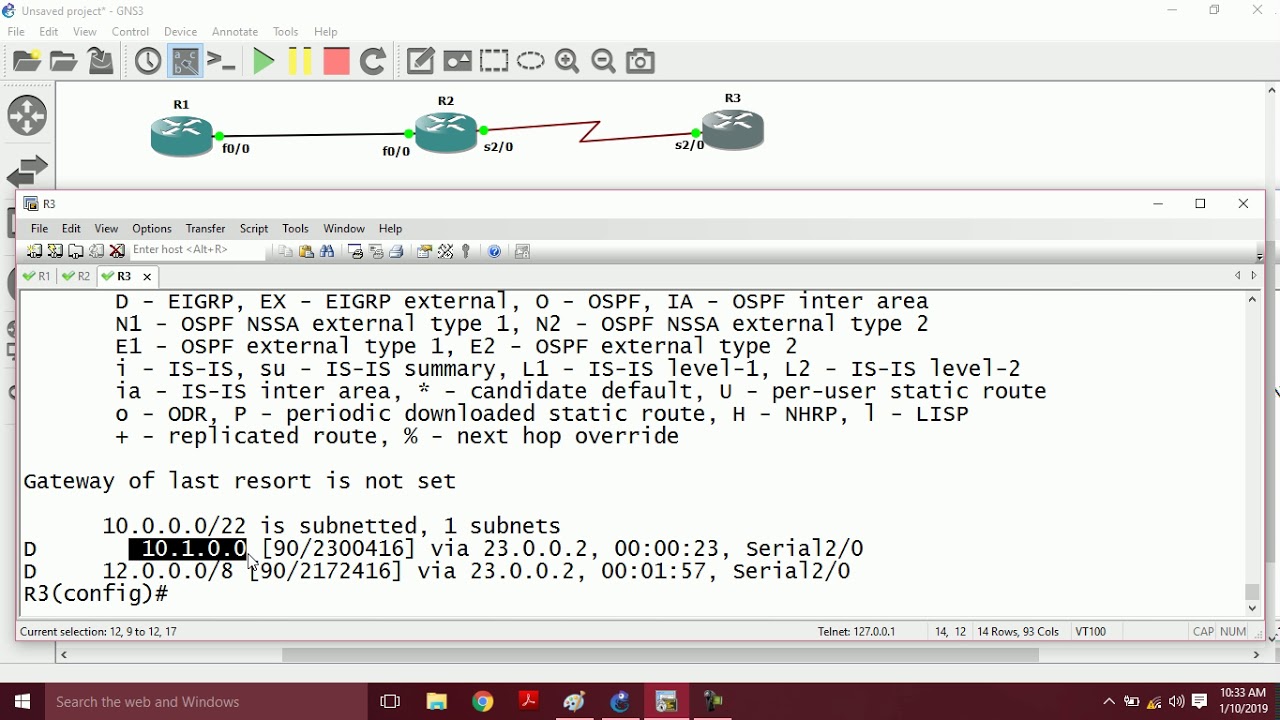Click the public key assistant key icon
The width and height of the screenshot is (1280, 720).
pyautogui.click(x=466, y=251)
